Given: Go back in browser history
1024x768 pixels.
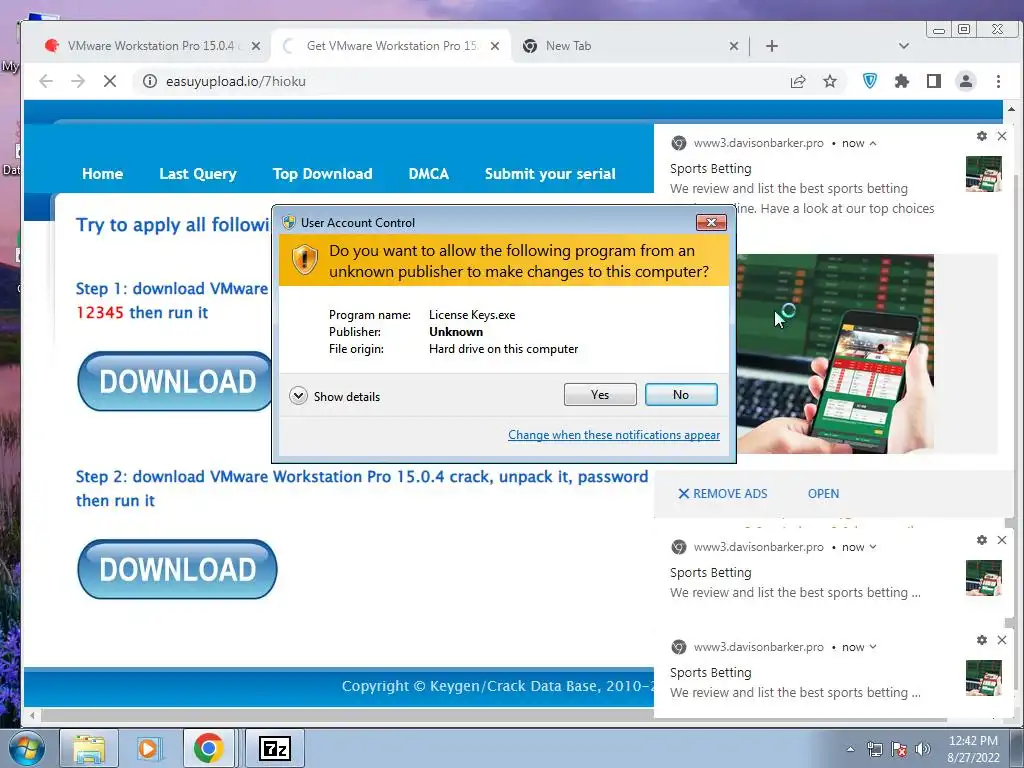Looking at the screenshot, I should tap(46, 81).
